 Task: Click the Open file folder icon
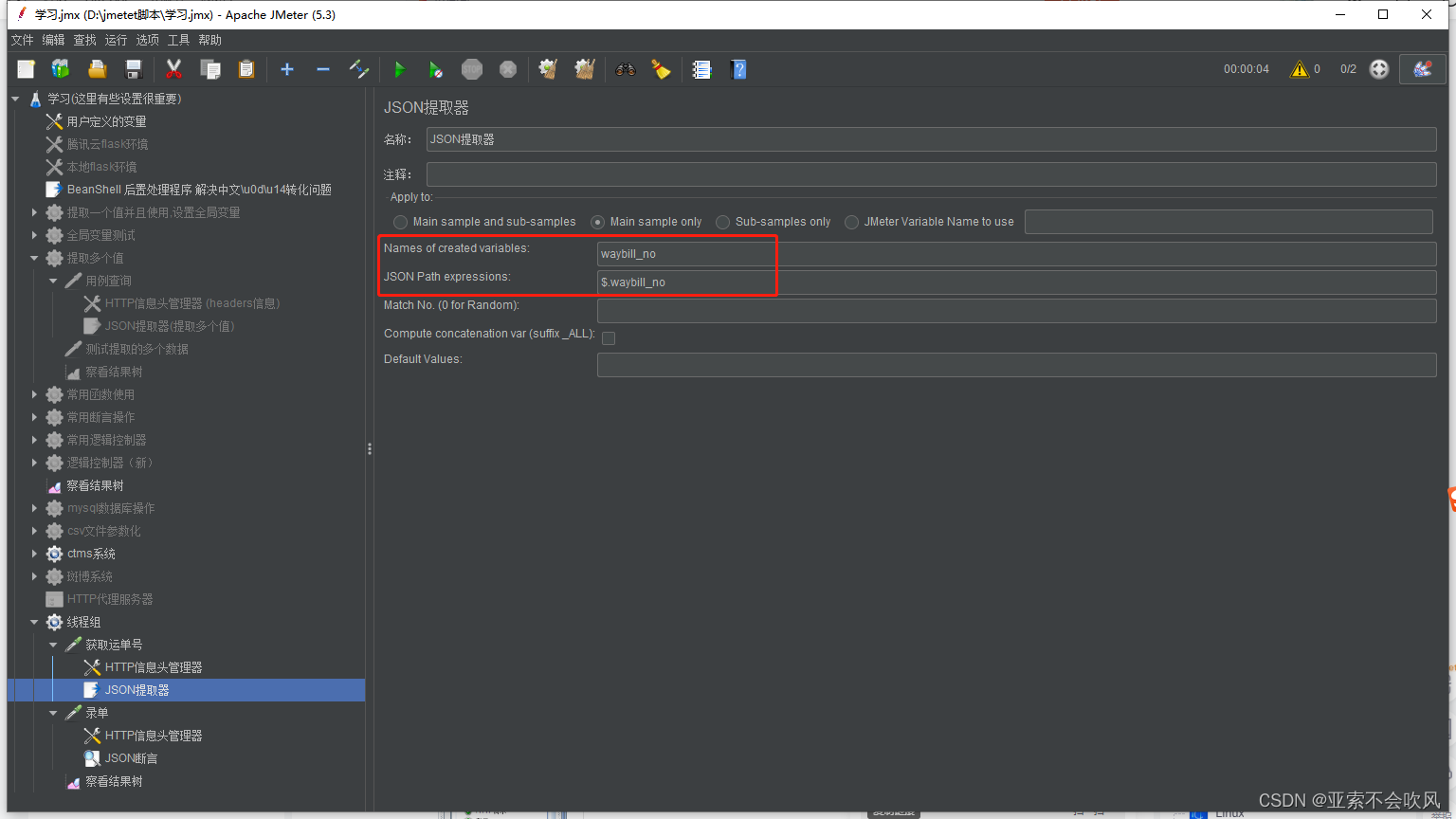97,69
